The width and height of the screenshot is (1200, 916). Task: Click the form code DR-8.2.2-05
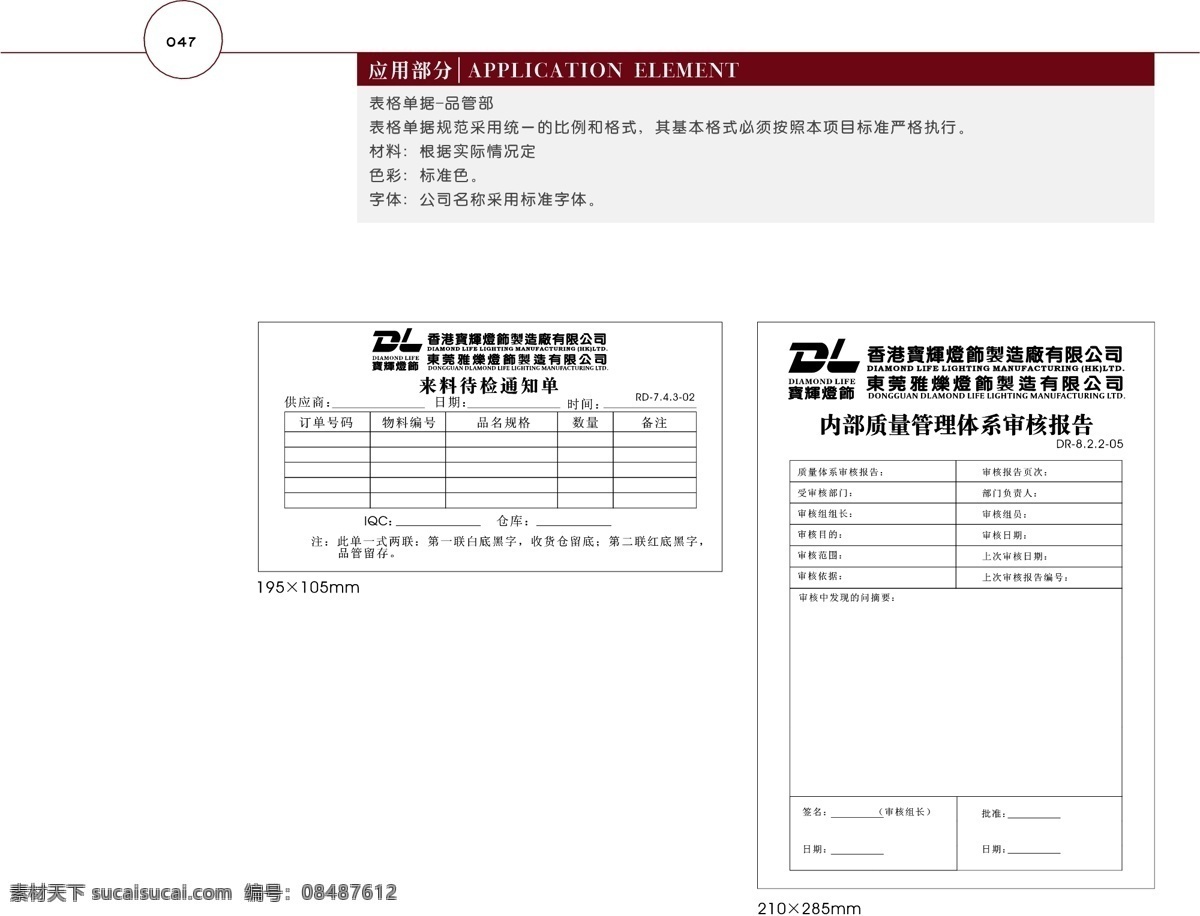(1090, 443)
